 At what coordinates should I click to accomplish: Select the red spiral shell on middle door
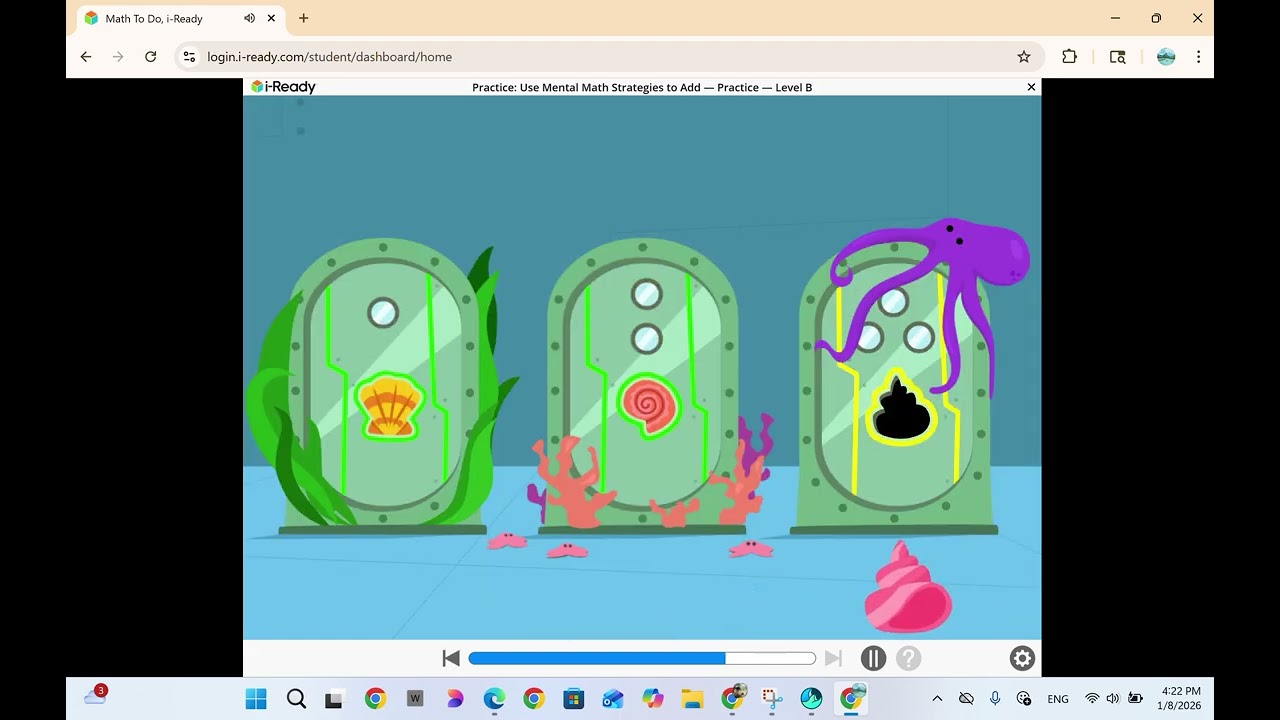coord(649,405)
